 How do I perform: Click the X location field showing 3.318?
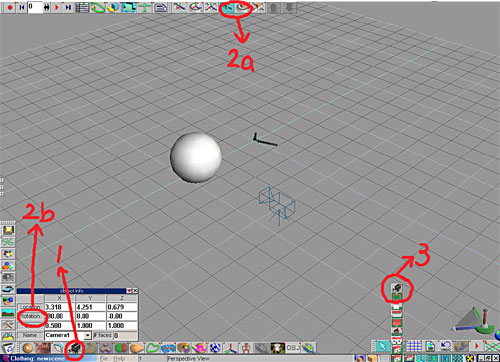tap(60, 307)
